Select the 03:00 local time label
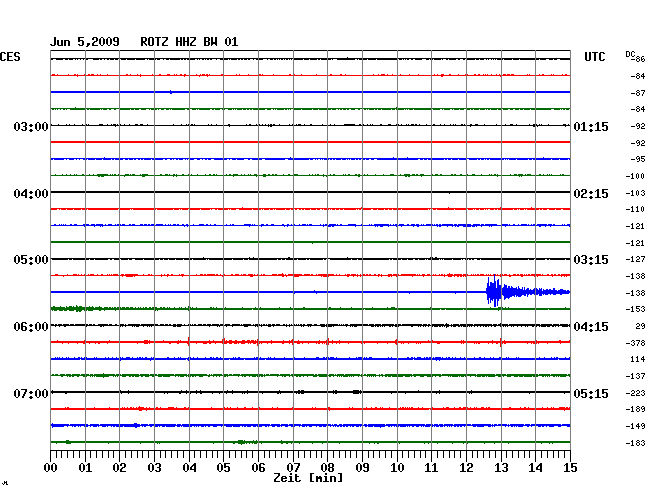650x494 pixels. tap(31, 126)
